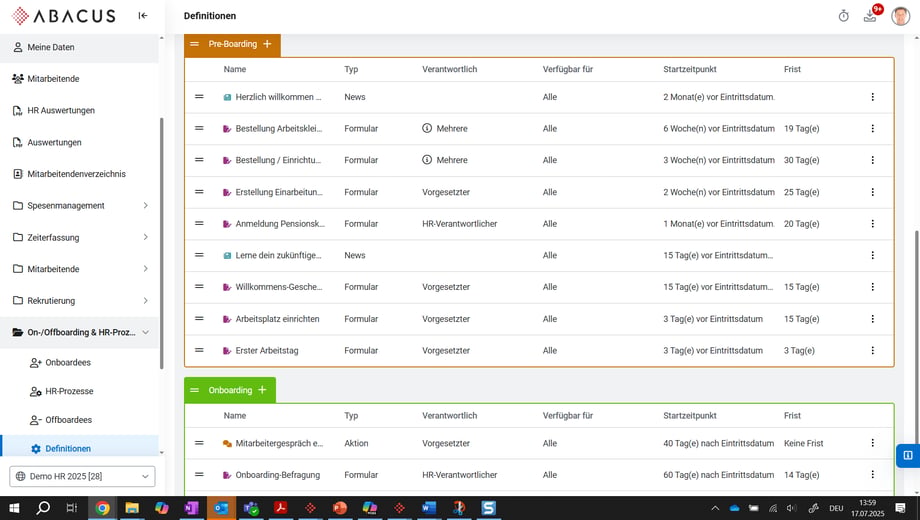Click the ABACUS logo
Viewport: 920px width, 520px height.
pos(63,16)
